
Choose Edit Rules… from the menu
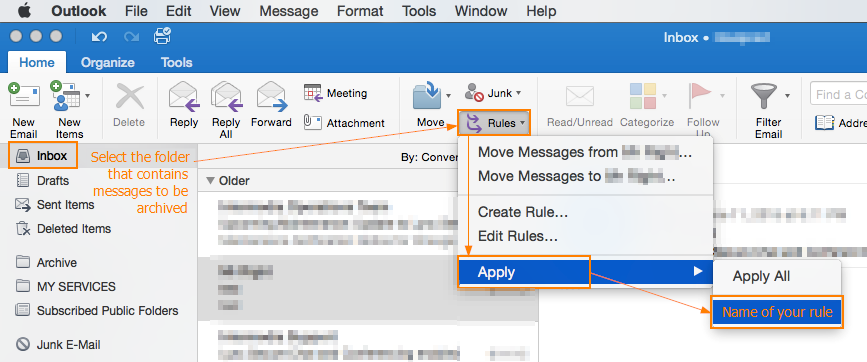click(x=586, y=237)
